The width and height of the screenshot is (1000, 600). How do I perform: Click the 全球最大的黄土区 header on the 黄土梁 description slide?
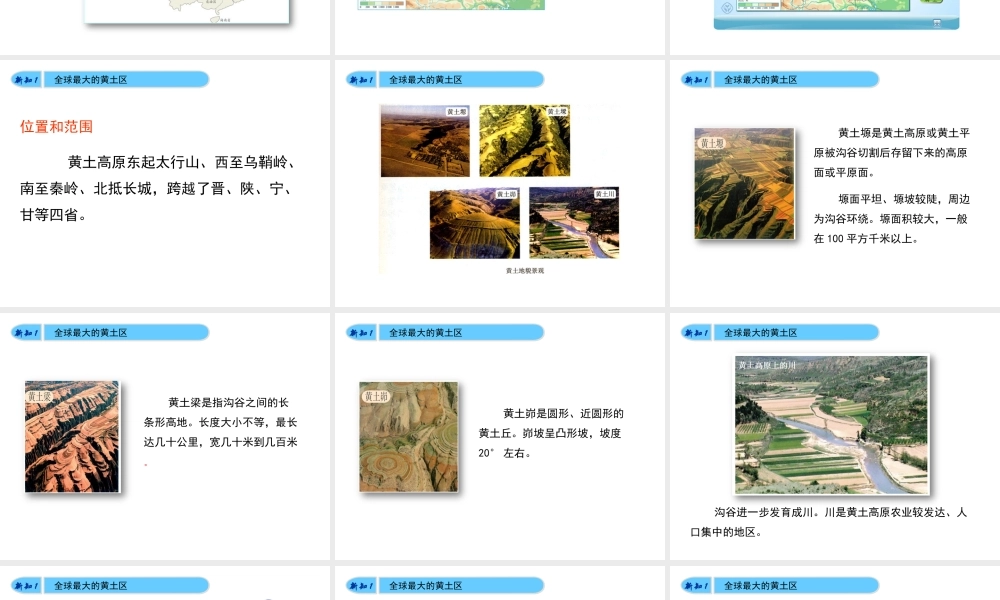[126, 333]
